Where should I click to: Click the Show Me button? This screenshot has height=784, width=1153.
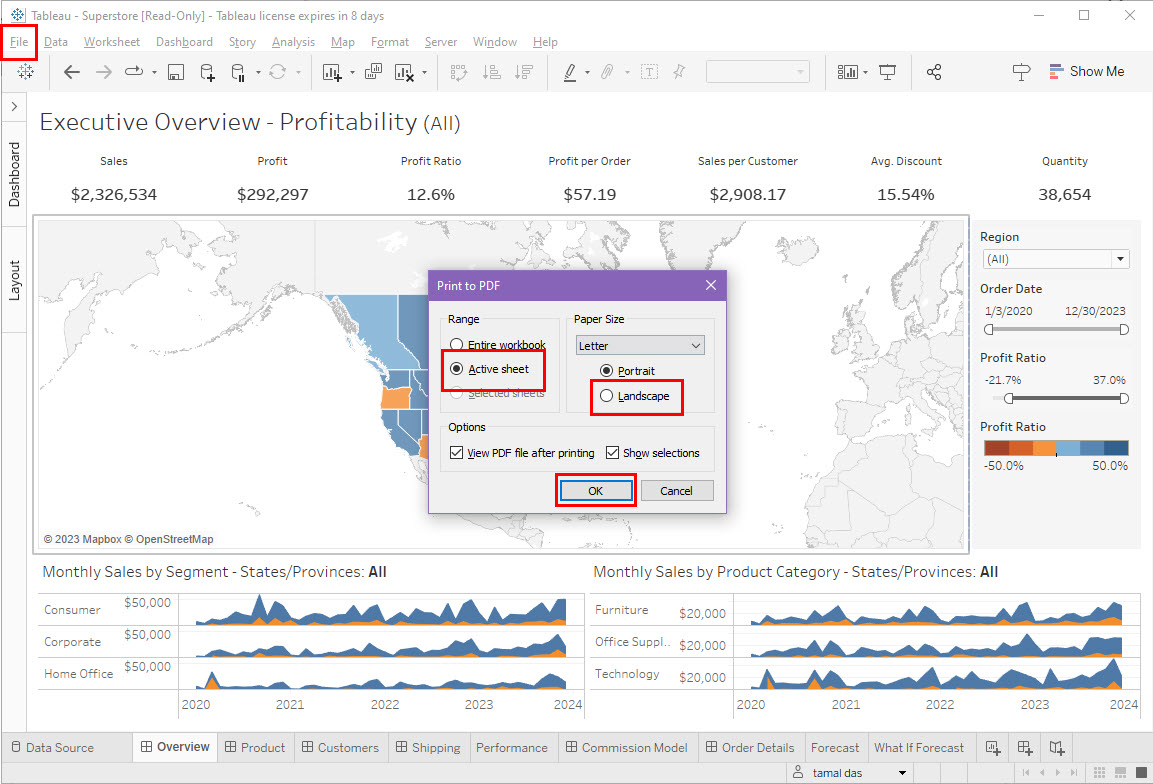(1087, 71)
